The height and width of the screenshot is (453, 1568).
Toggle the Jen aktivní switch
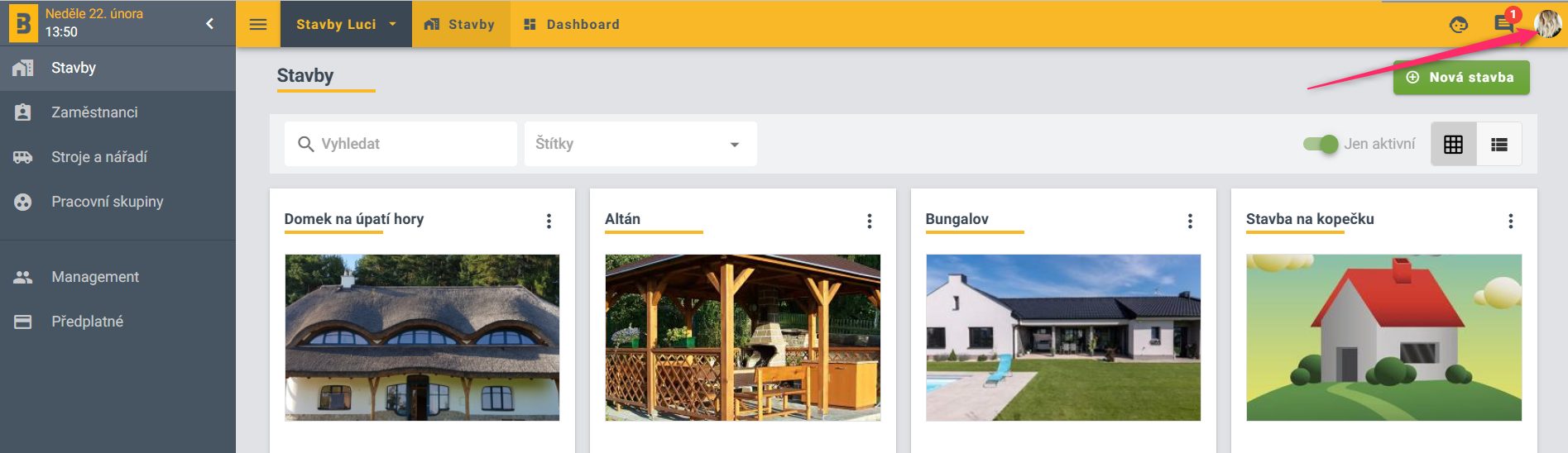[x=1321, y=144]
